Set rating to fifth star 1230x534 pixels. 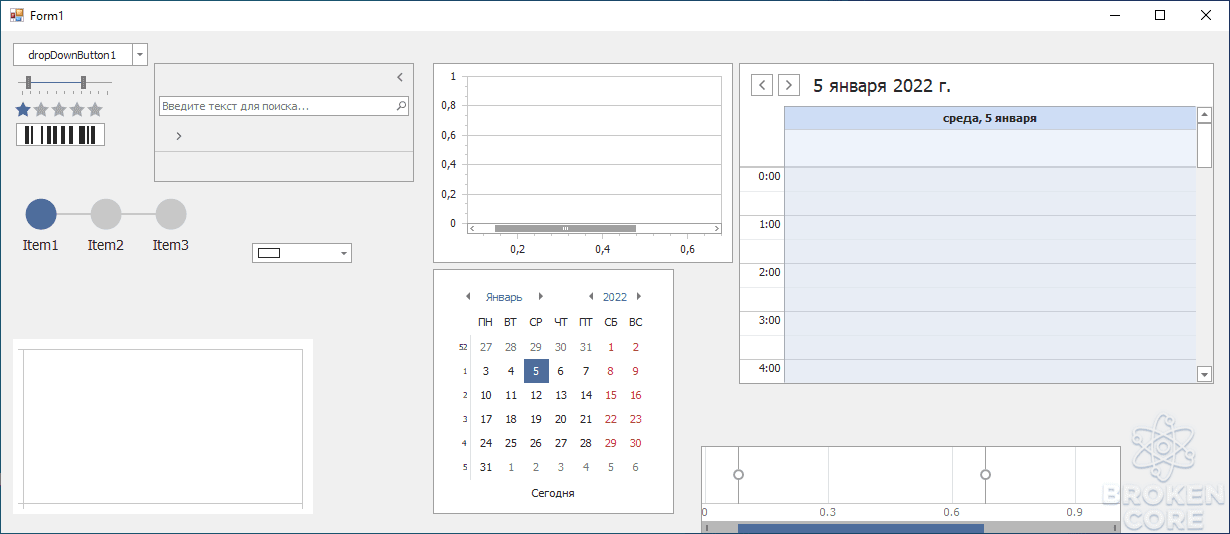95,109
